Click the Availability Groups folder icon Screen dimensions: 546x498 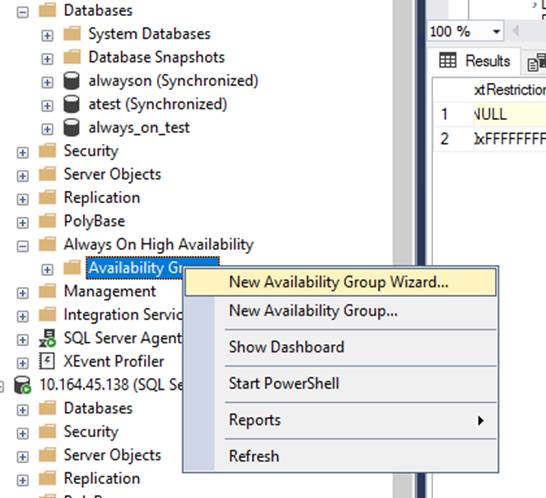72,267
